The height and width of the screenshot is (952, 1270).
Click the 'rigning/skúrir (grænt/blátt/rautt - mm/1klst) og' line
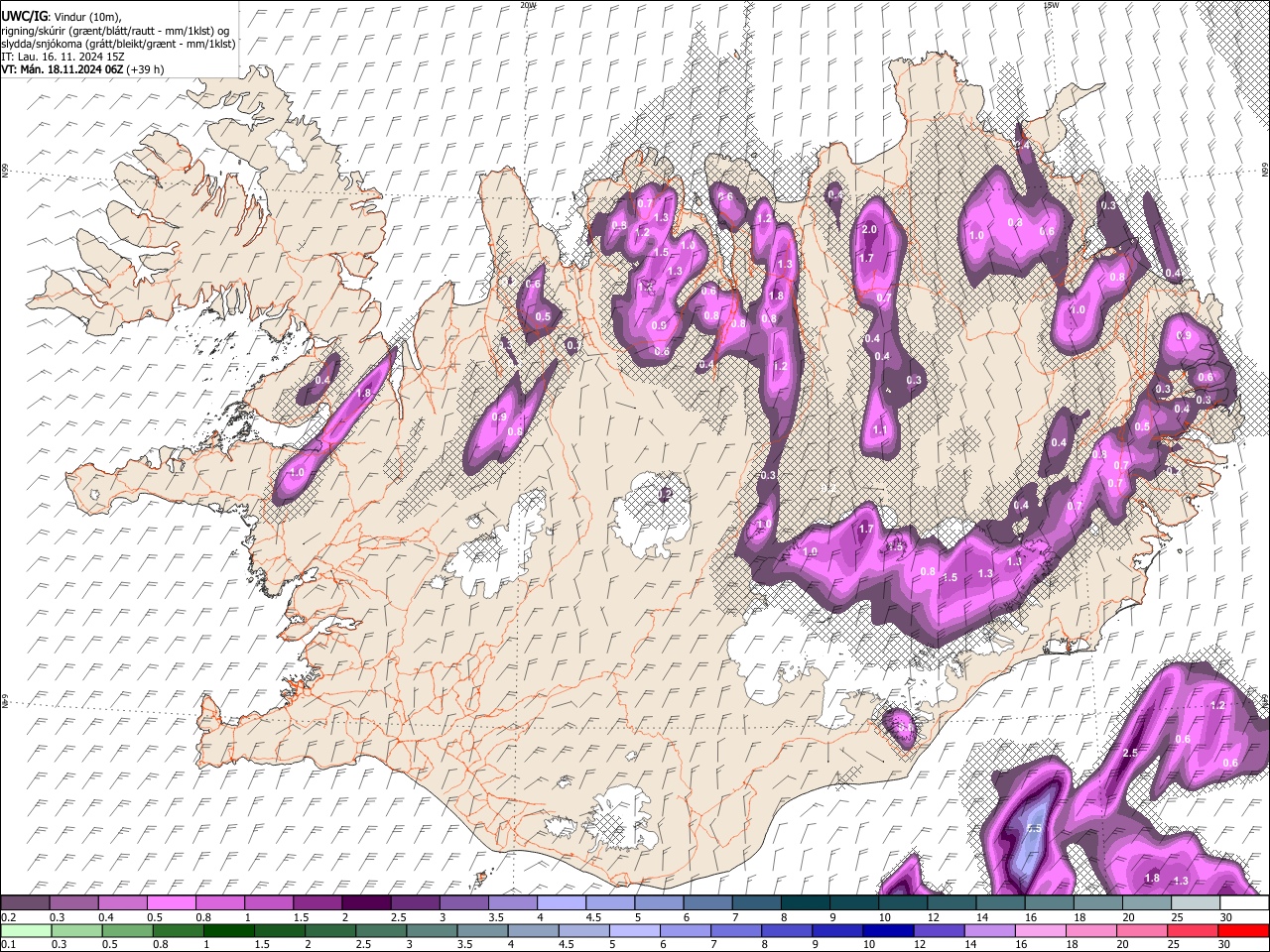coord(116,31)
